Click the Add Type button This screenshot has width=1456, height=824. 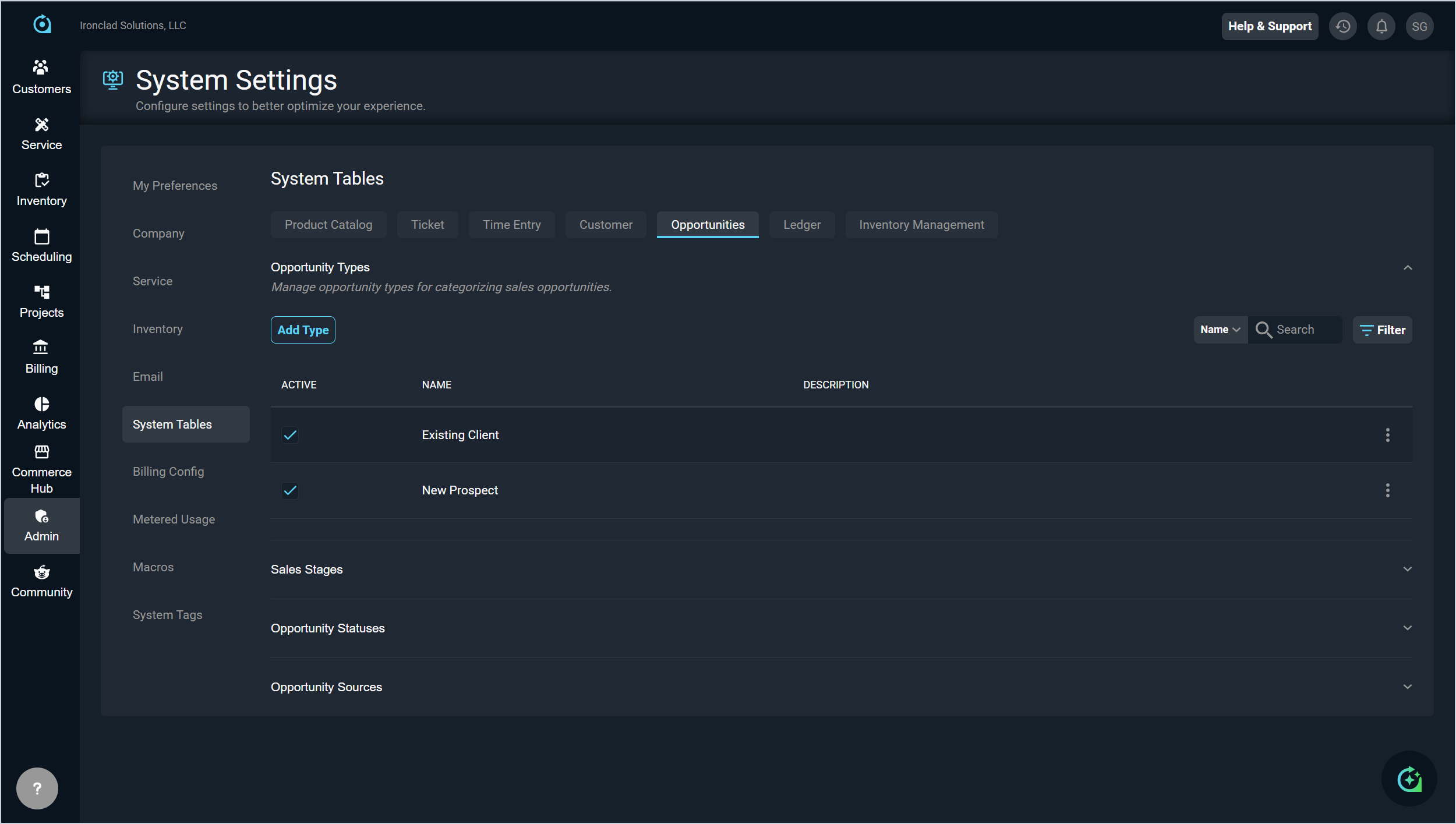(x=303, y=330)
